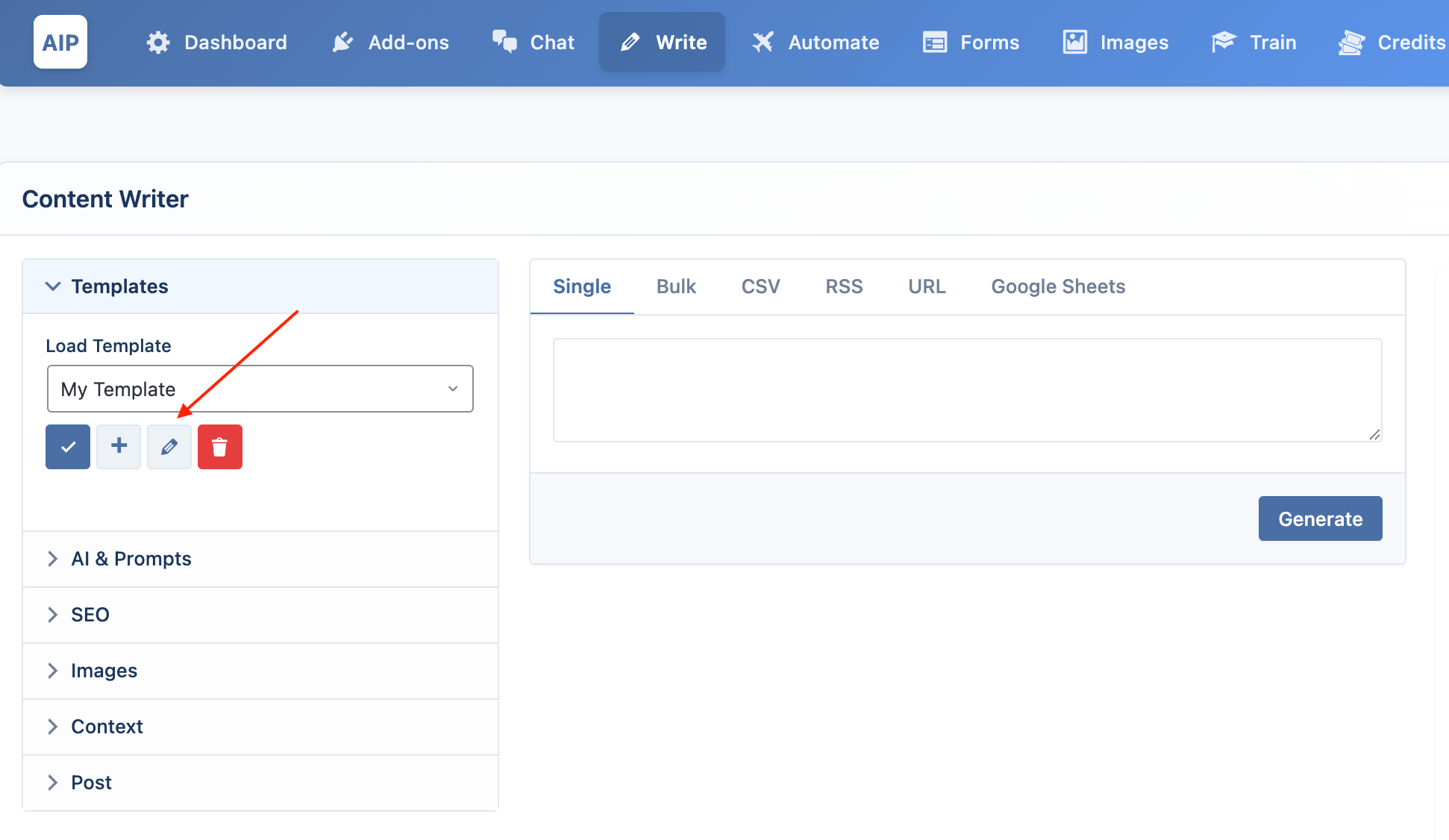Click inside the content text area
The width and height of the screenshot is (1449, 840).
[968, 390]
